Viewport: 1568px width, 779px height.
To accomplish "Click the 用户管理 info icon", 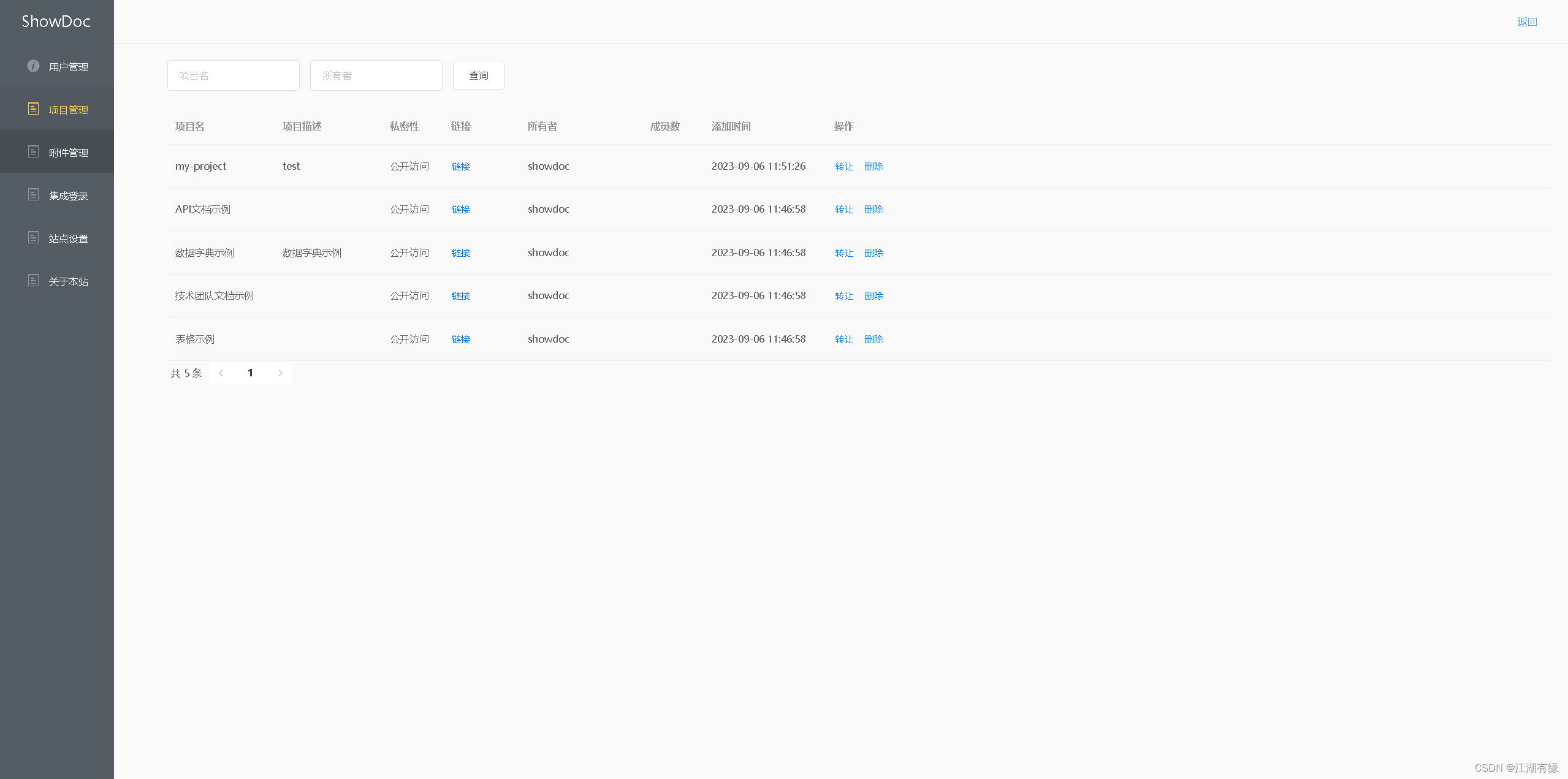I will tap(34, 66).
